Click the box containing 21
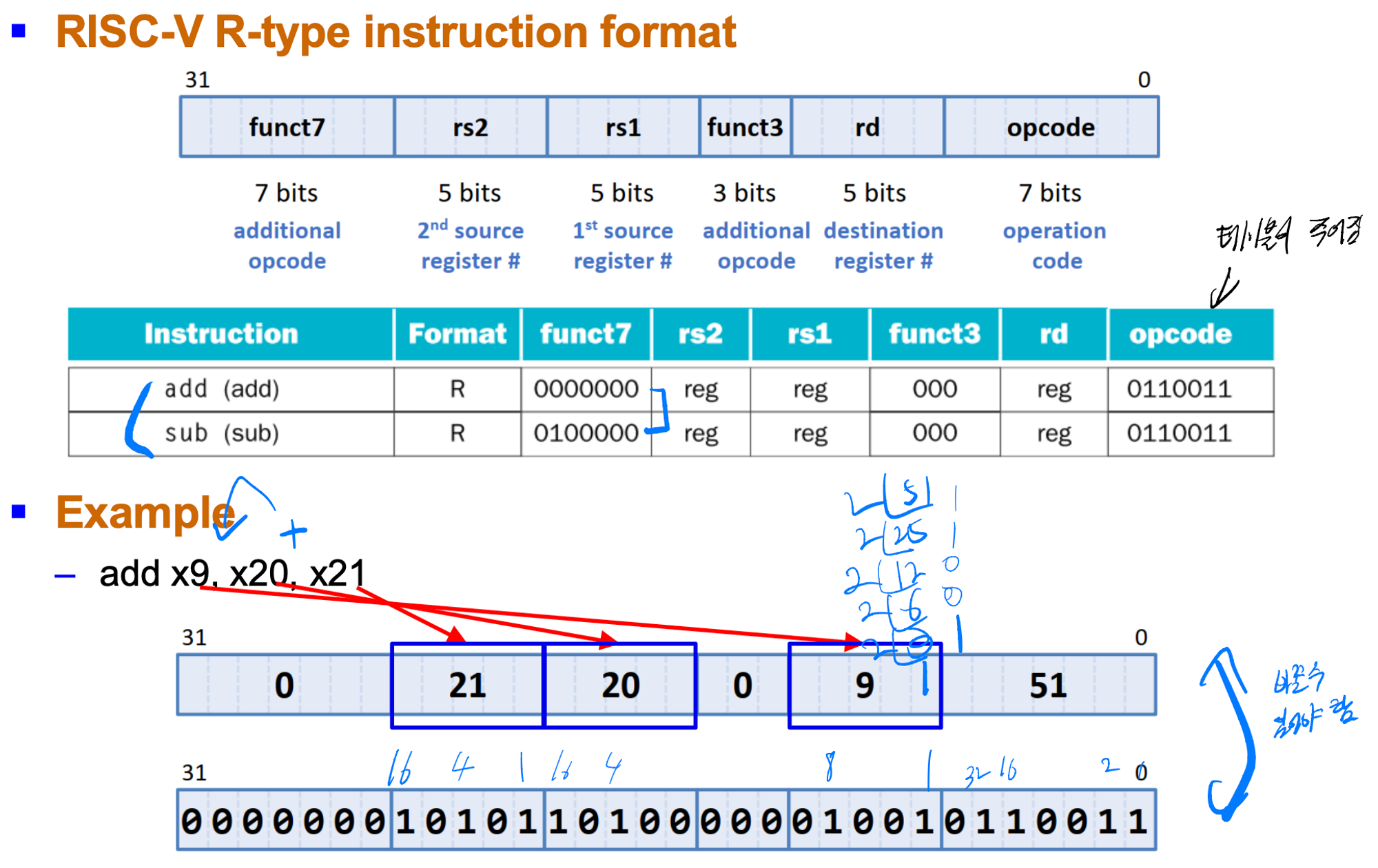The width and height of the screenshot is (1378, 868). tap(467, 685)
